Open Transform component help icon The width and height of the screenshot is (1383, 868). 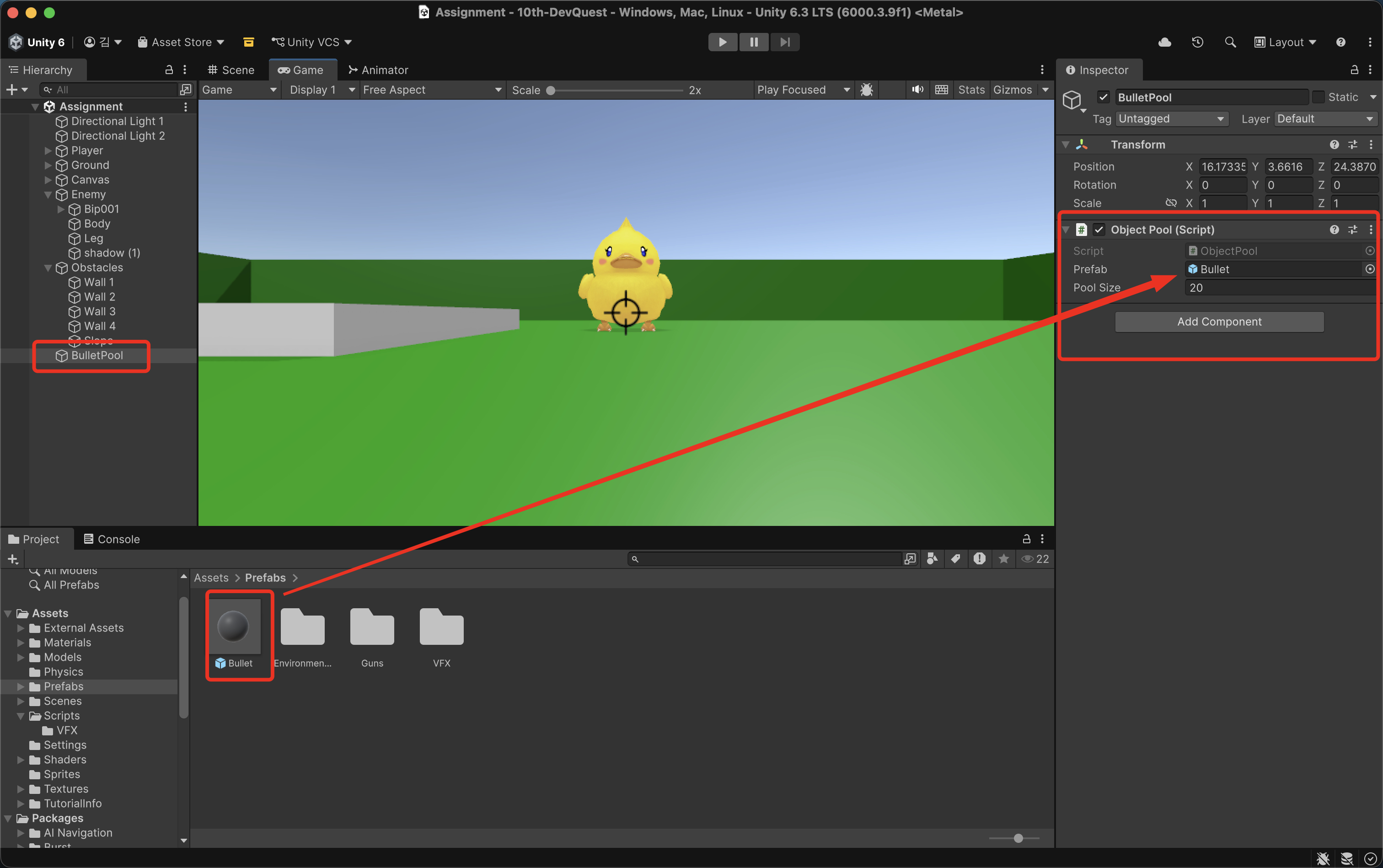1334,145
